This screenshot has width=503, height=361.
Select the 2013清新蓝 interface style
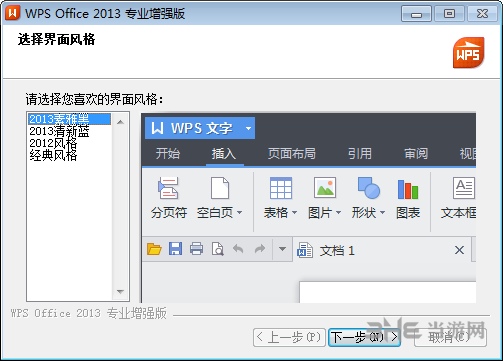point(59,131)
